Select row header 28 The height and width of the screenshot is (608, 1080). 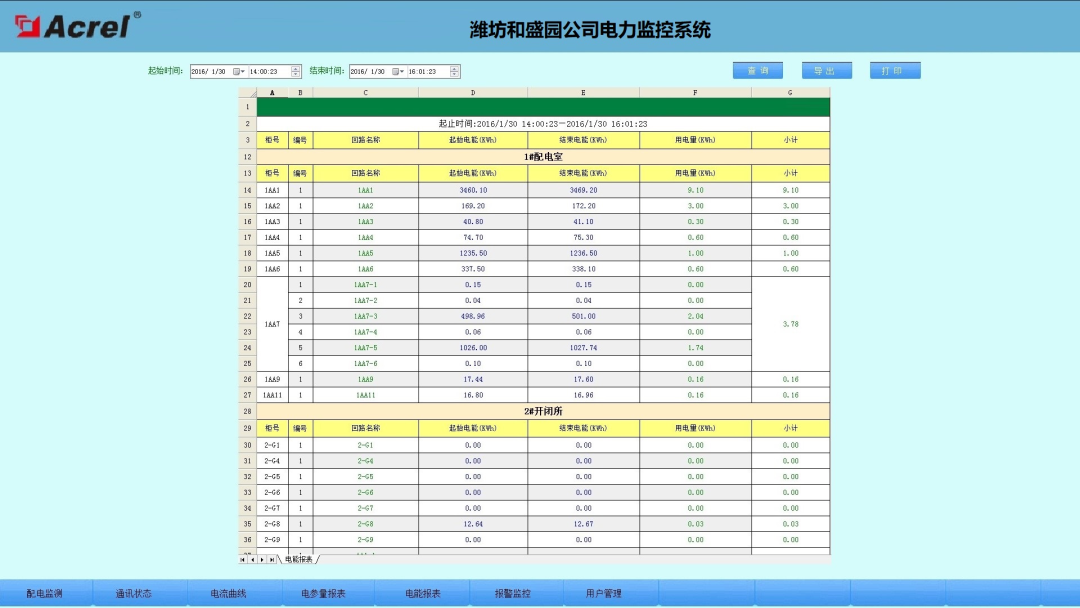click(x=247, y=411)
